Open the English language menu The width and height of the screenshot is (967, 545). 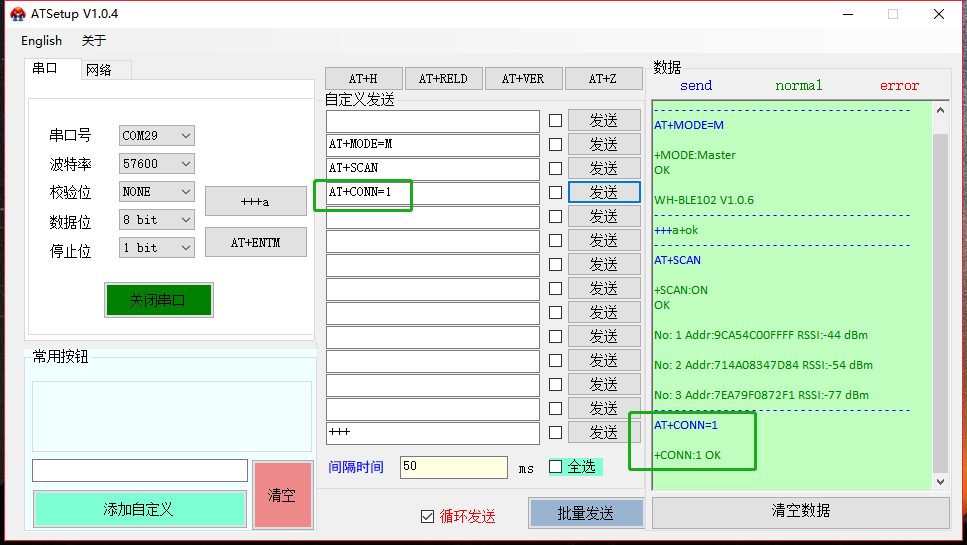(x=41, y=41)
